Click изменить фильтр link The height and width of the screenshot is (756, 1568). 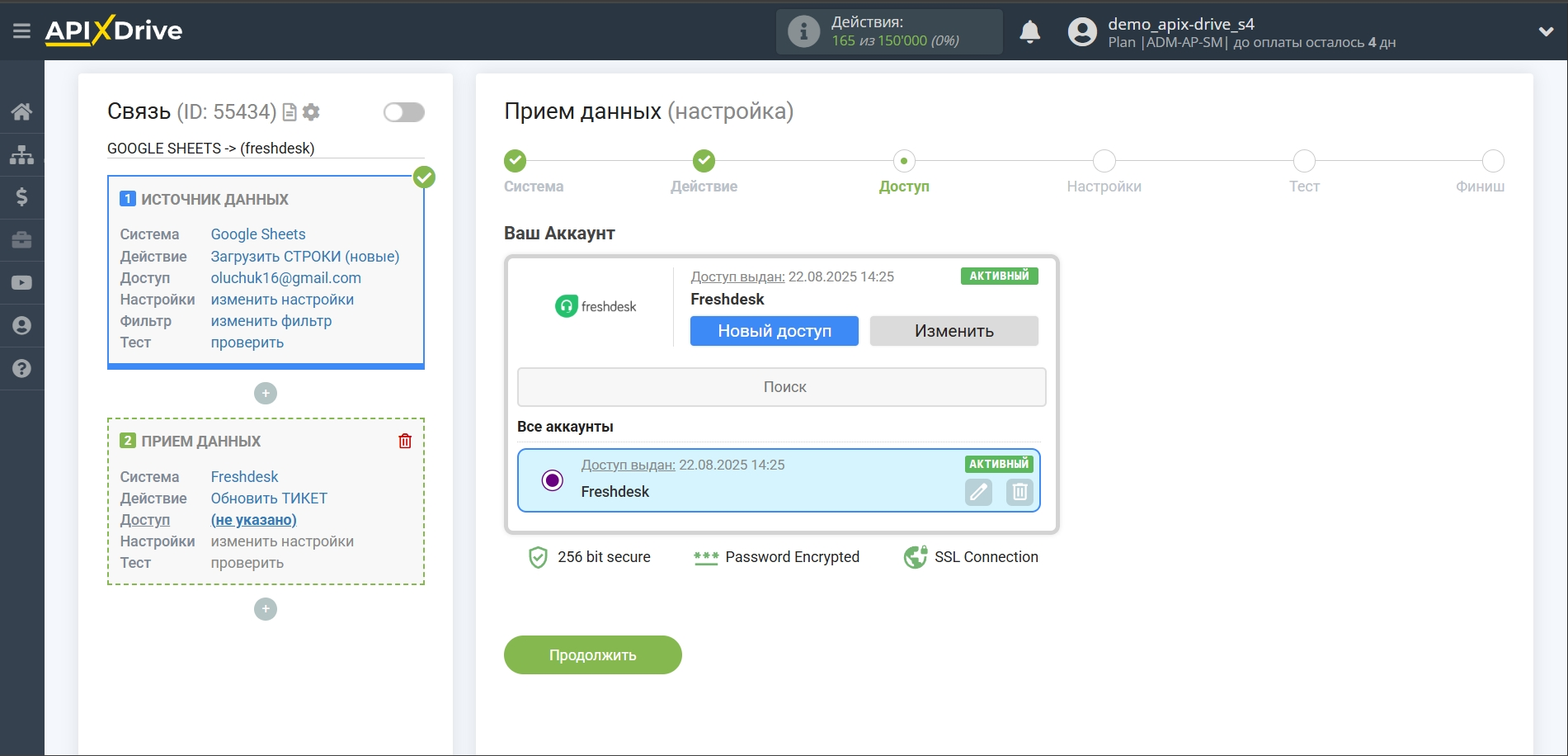pyautogui.click(x=271, y=321)
